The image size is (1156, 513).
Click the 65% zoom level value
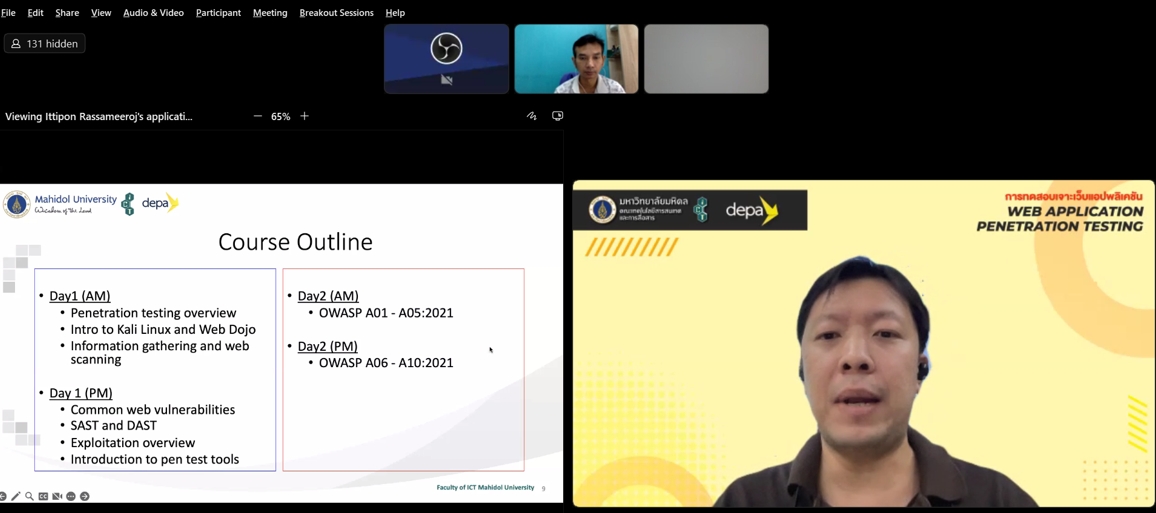point(281,117)
